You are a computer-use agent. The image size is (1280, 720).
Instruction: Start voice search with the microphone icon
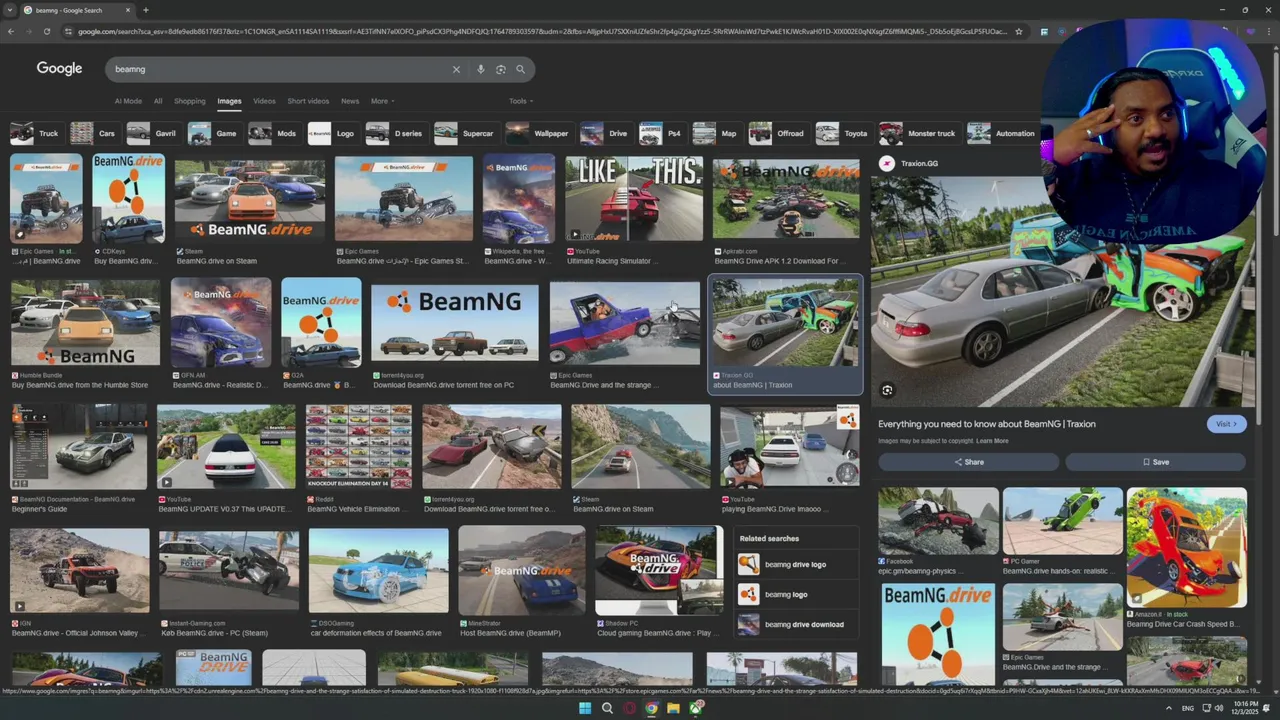(481, 69)
